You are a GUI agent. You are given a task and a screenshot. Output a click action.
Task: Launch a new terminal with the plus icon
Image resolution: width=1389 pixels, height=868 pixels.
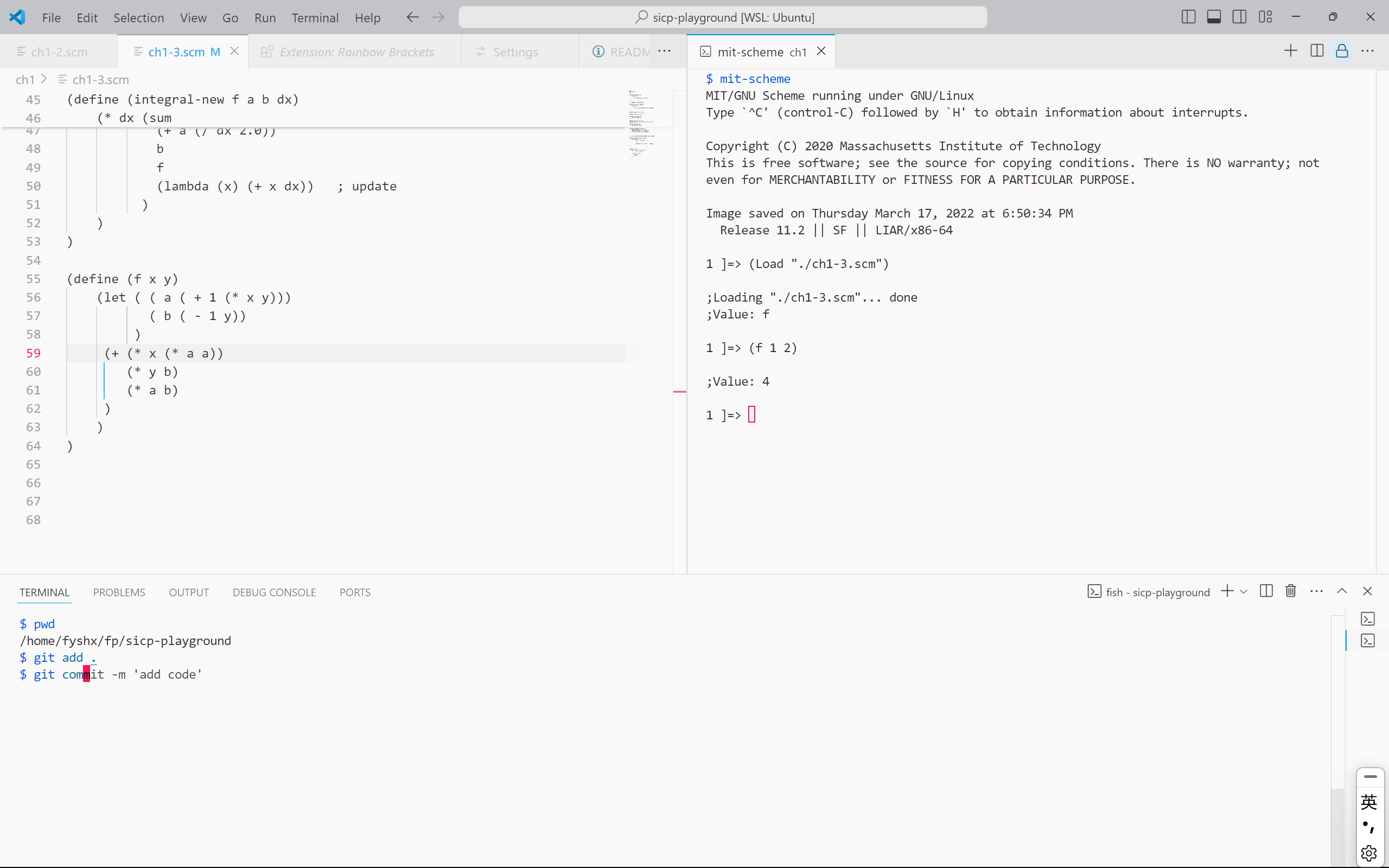[1227, 591]
